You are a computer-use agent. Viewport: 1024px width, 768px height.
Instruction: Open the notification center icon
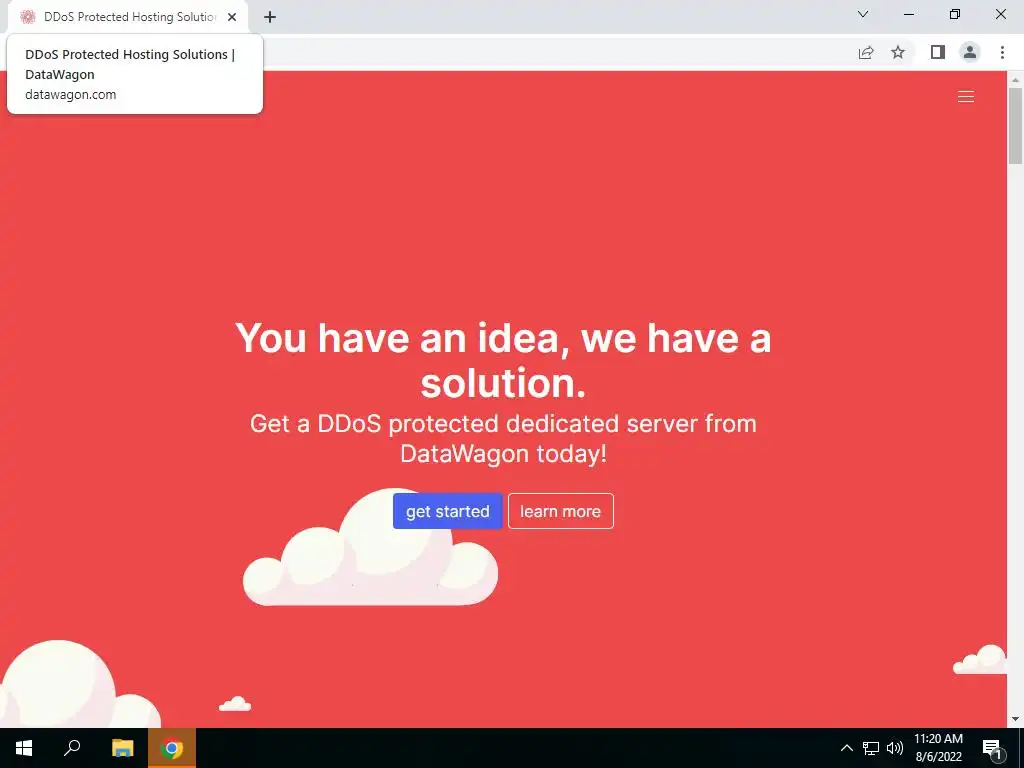click(x=992, y=749)
